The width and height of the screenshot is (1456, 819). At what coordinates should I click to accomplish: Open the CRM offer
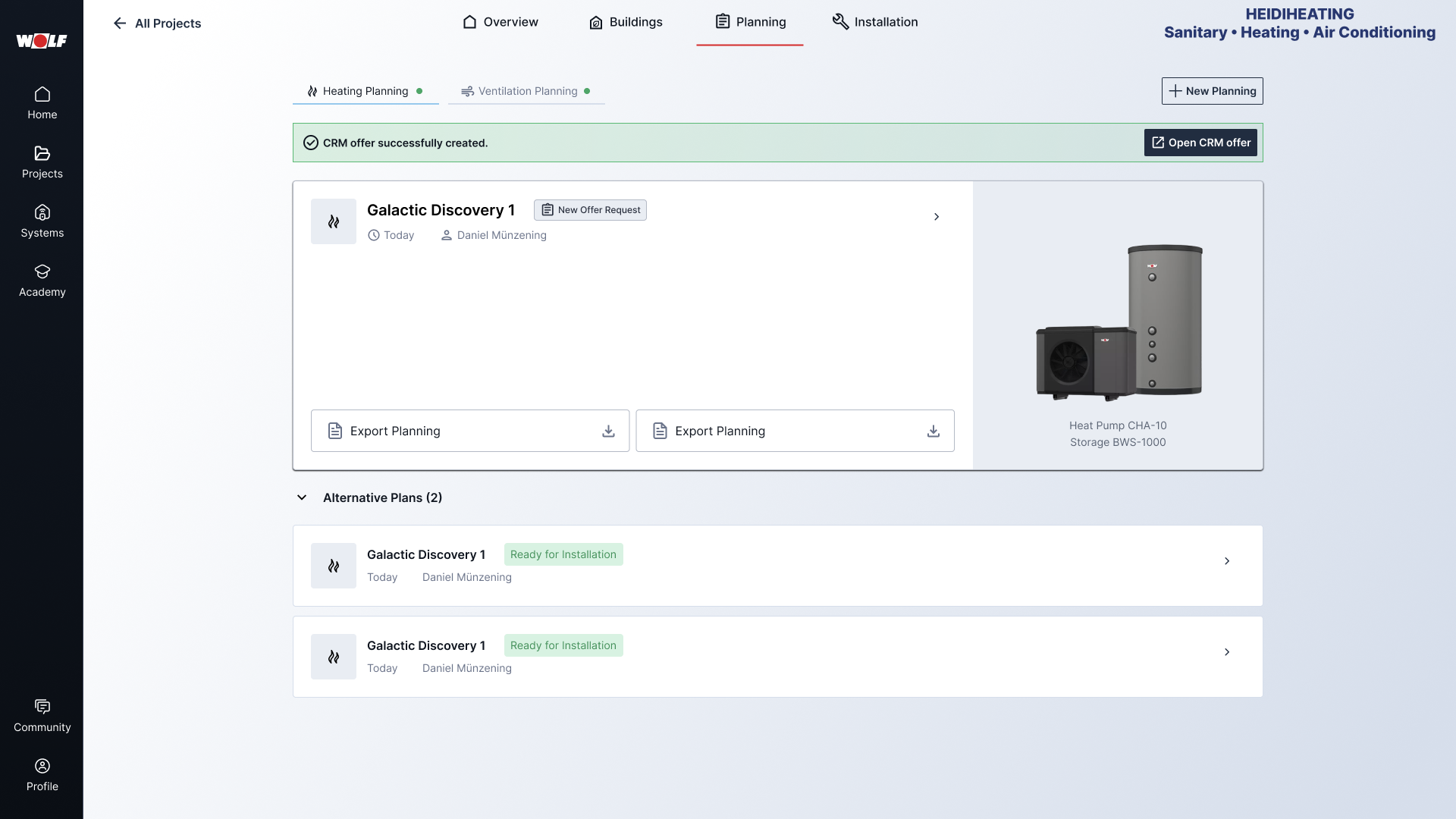click(x=1200, y=143)
